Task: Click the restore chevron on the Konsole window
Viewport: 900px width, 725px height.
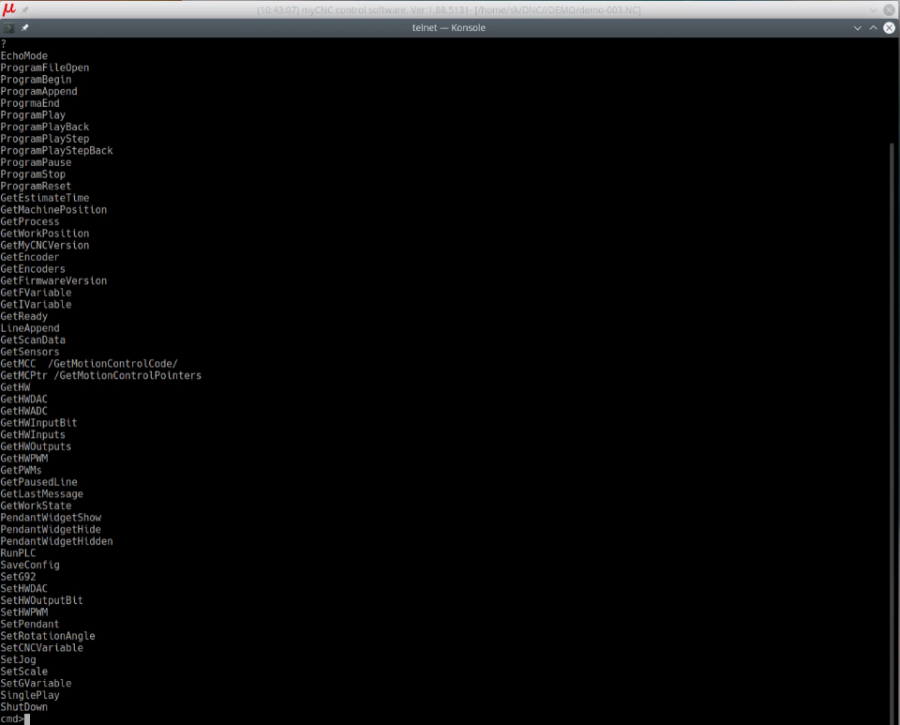Action: coord(873,27)
